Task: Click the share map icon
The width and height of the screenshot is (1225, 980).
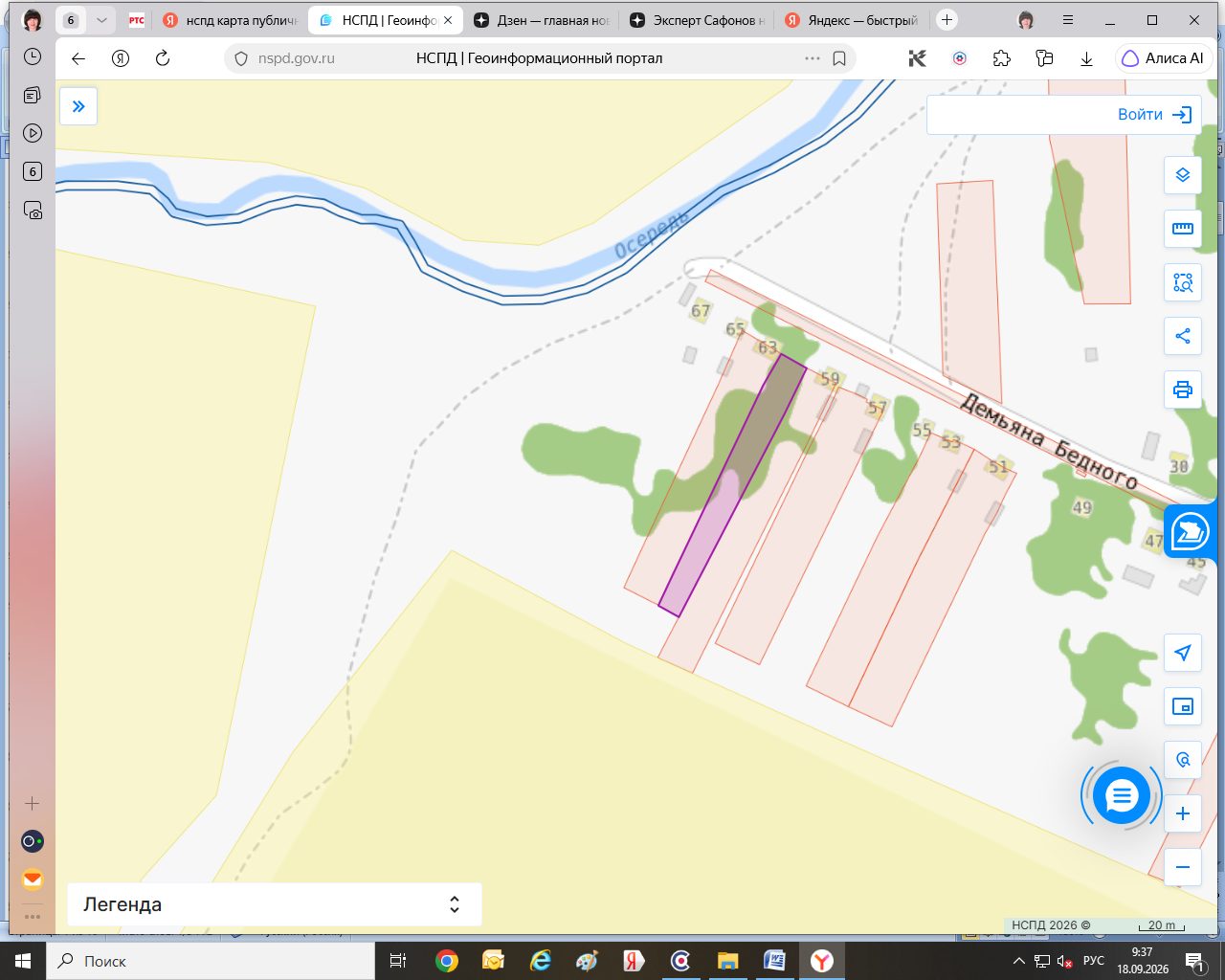Action: [1183, 336]
